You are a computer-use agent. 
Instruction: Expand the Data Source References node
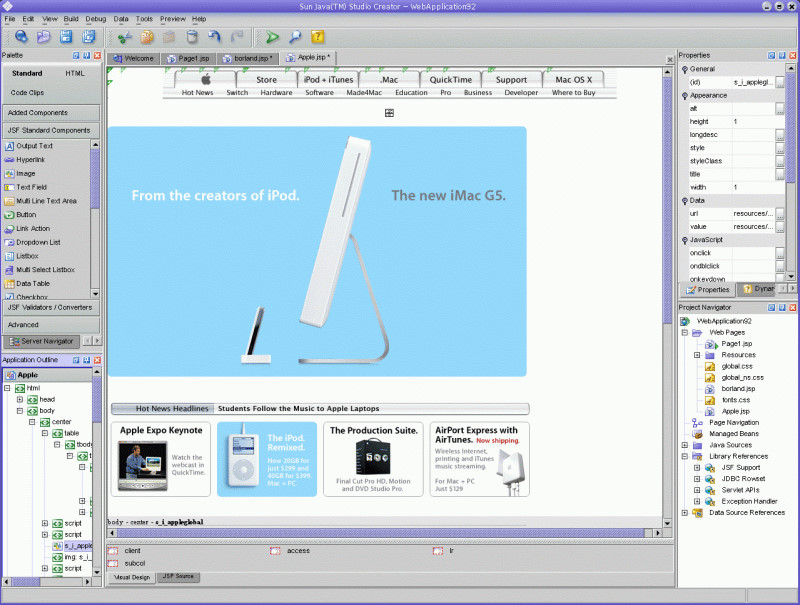(685, 513)
